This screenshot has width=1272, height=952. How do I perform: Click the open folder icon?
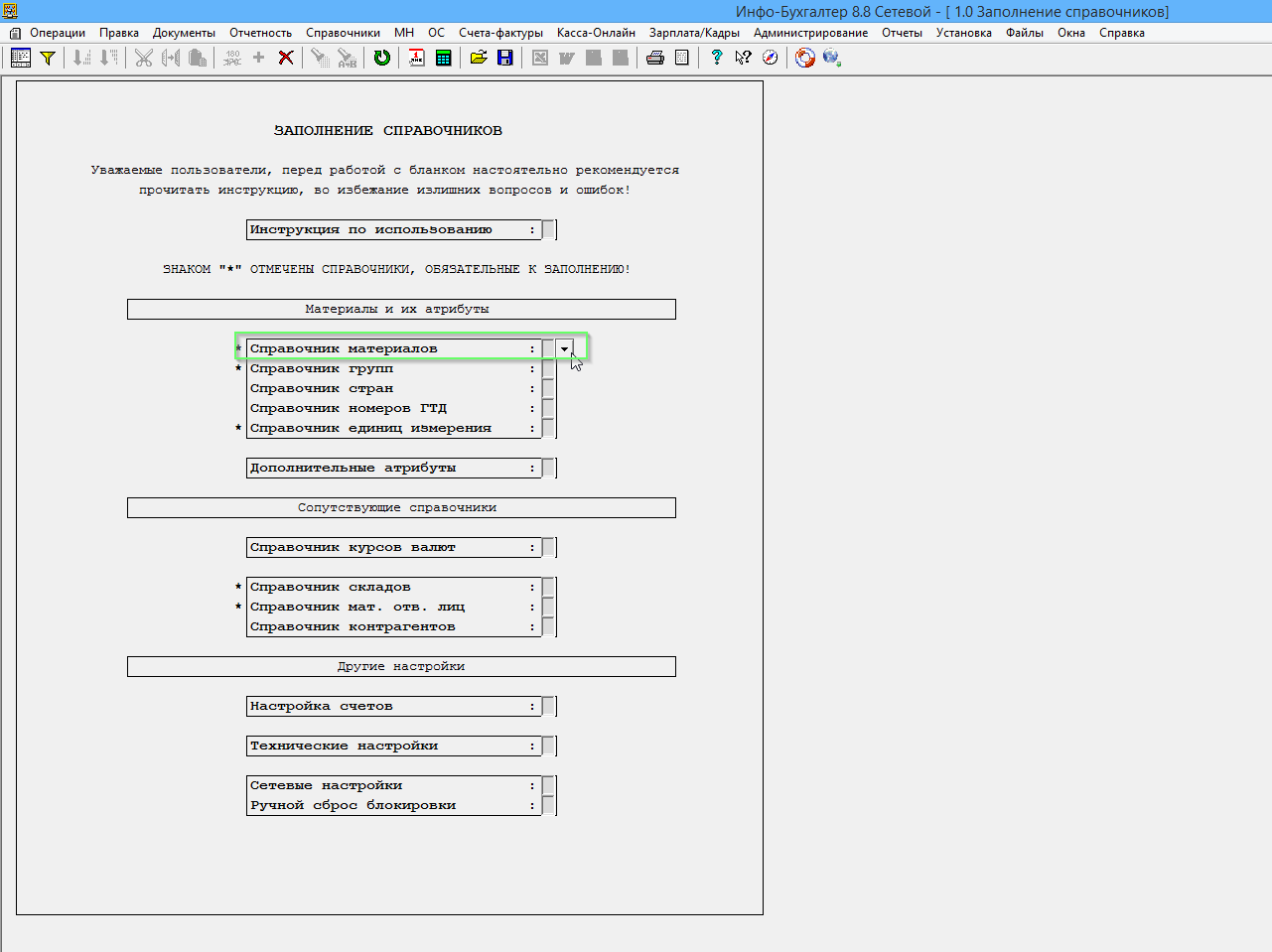479,58
